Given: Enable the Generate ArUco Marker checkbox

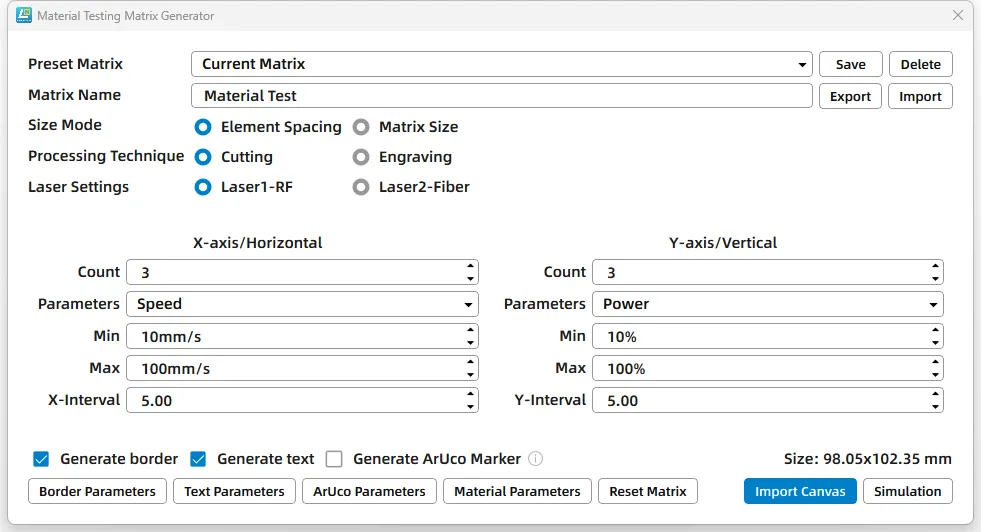Looking at the screenshot, I should pyautogui.click(x=335, y=459).
